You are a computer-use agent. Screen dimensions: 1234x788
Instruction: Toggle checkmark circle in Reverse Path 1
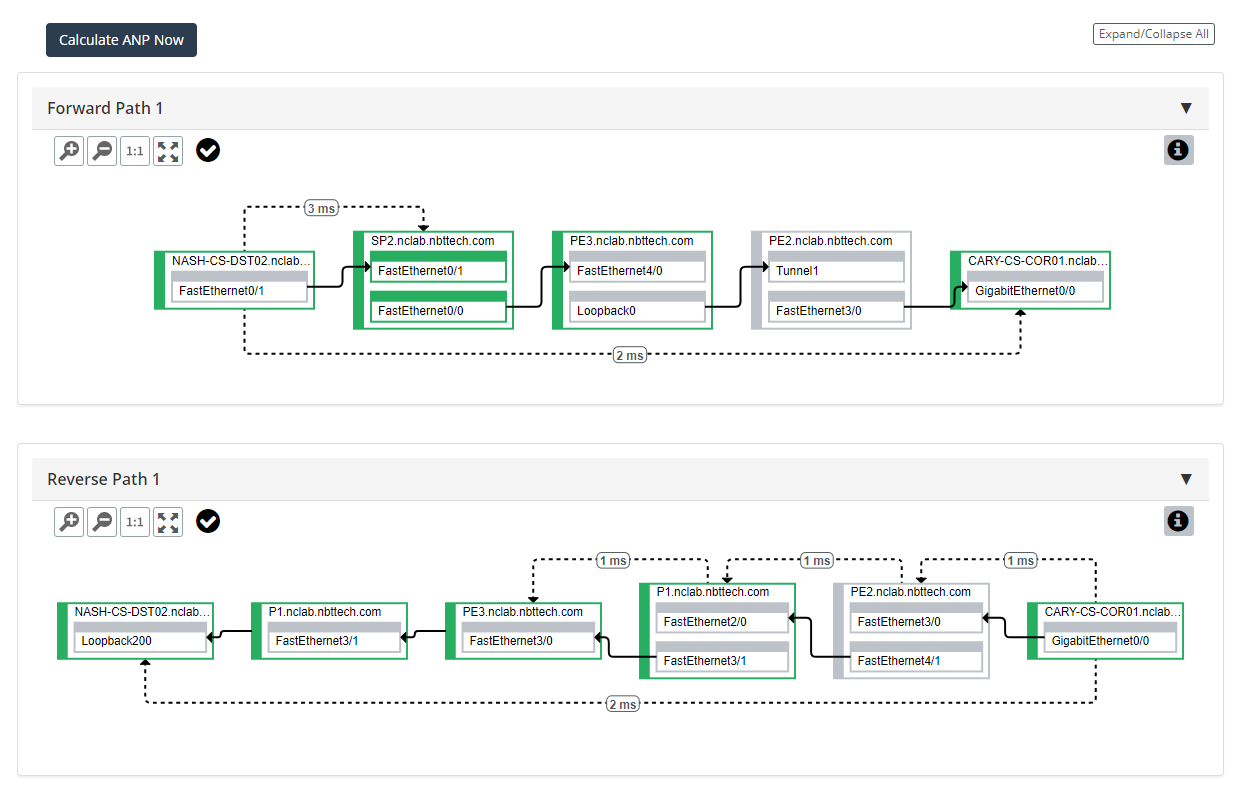point(208,521)
